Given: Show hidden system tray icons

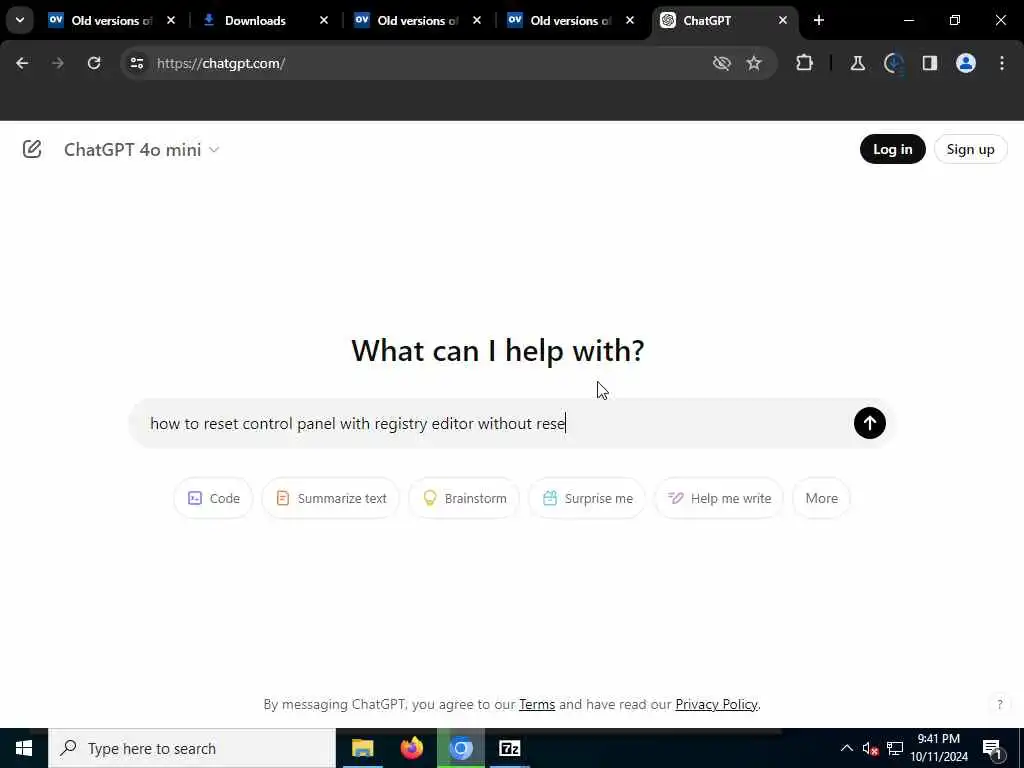Looking at the screenshot, I should click(846, 748).
